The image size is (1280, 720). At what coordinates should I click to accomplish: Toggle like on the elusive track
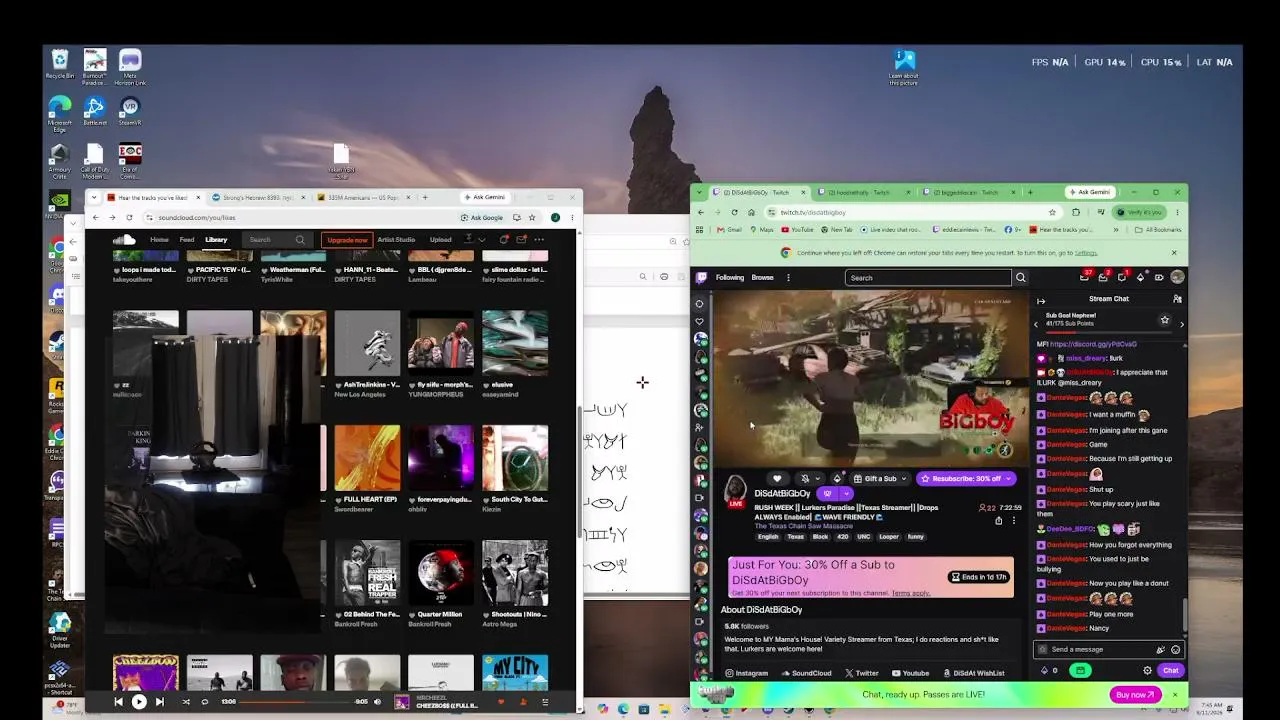[486, 385]
